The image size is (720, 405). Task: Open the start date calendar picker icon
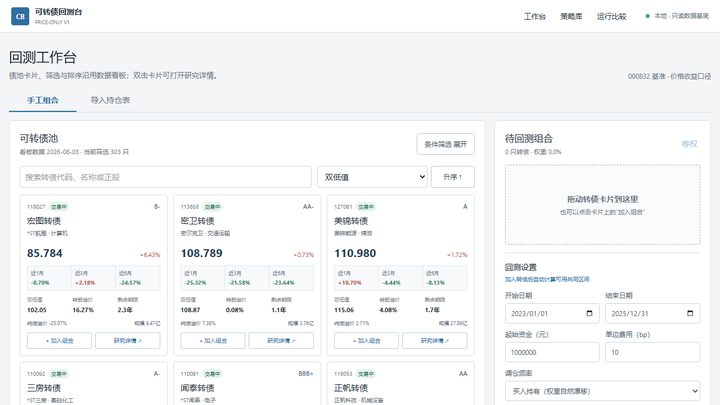tap(590, 314)
